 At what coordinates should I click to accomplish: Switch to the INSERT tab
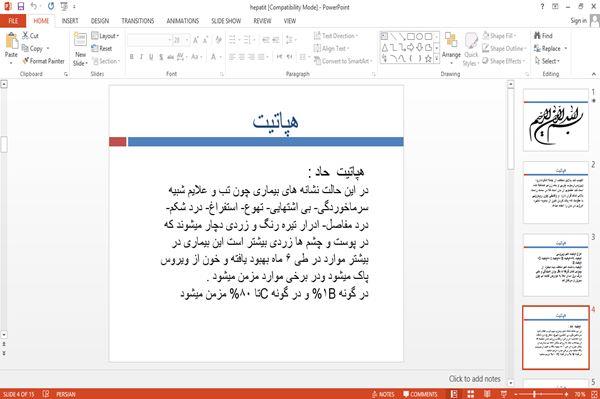(70, 21)
